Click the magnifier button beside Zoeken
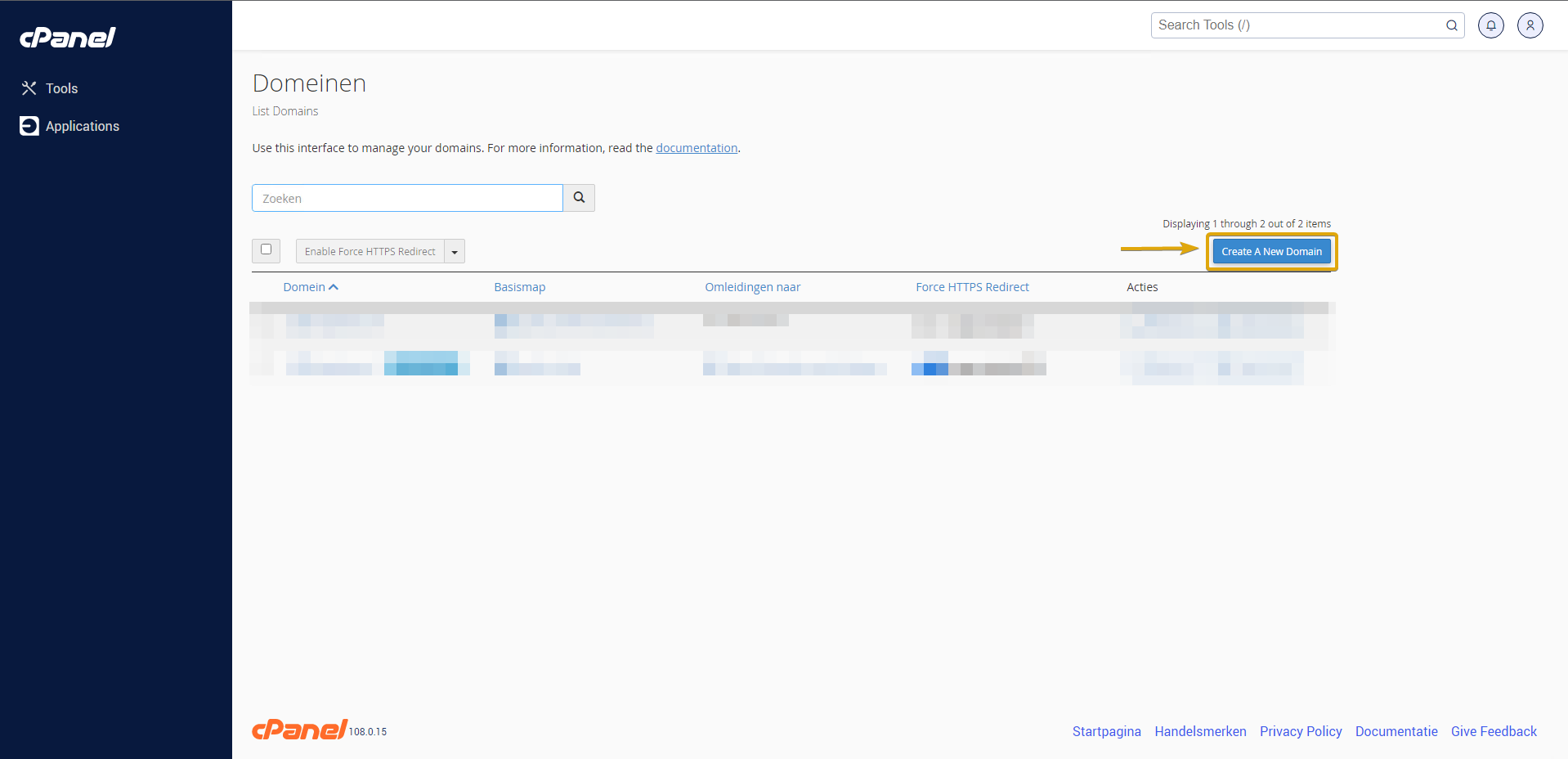The width and height of the screenshot is (1568, 759). pyautogui.click(x=579, y=198)
